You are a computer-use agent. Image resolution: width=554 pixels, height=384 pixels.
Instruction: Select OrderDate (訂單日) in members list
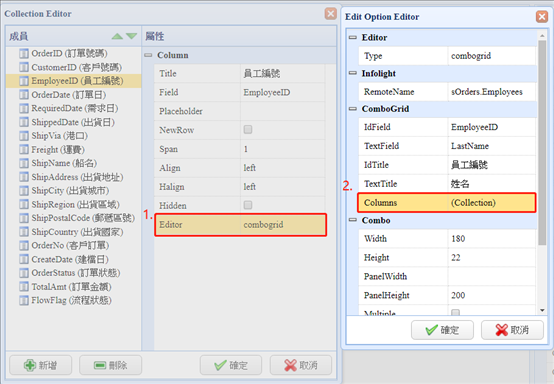(69, 95)
